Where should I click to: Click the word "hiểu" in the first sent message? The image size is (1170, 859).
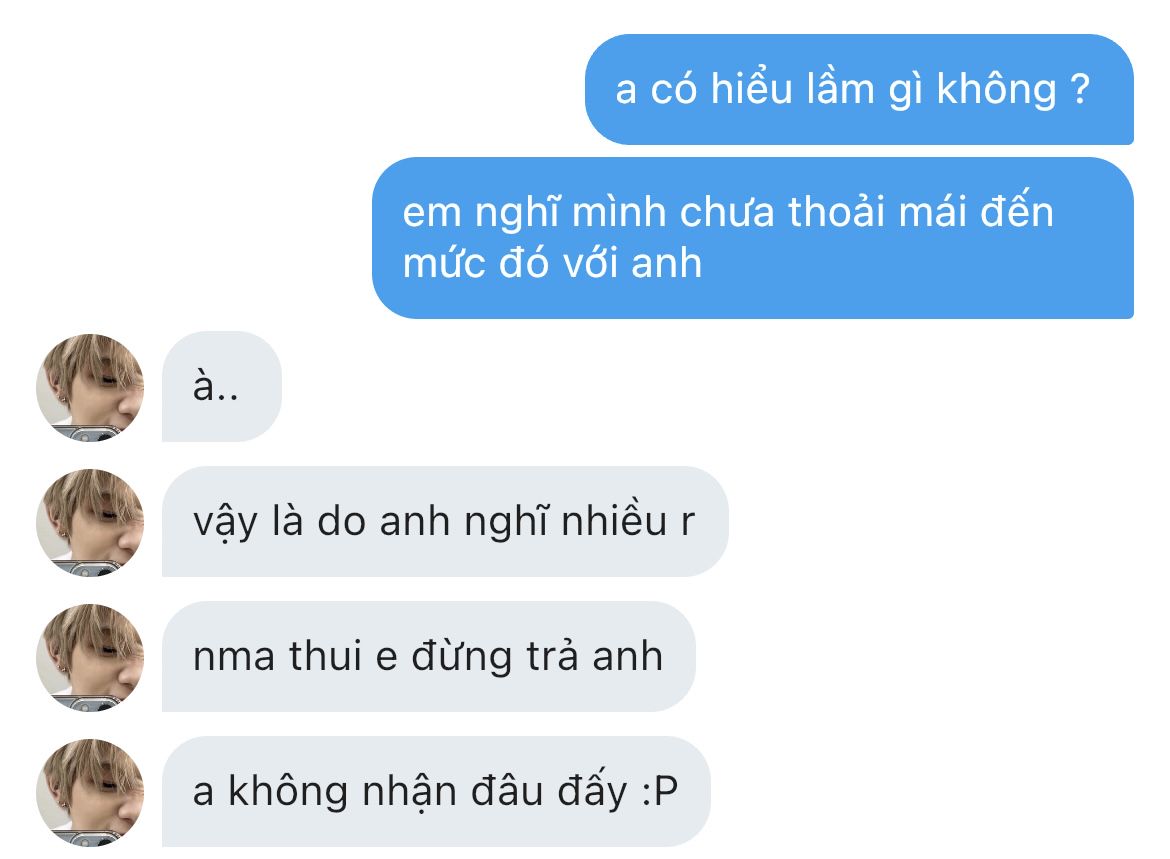(x=751, y=88)
